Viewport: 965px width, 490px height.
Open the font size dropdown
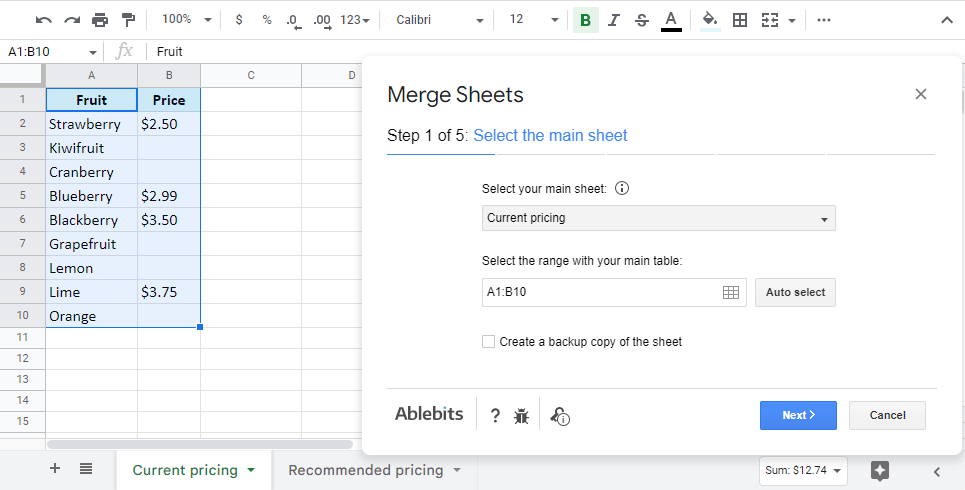coord(534,20)
